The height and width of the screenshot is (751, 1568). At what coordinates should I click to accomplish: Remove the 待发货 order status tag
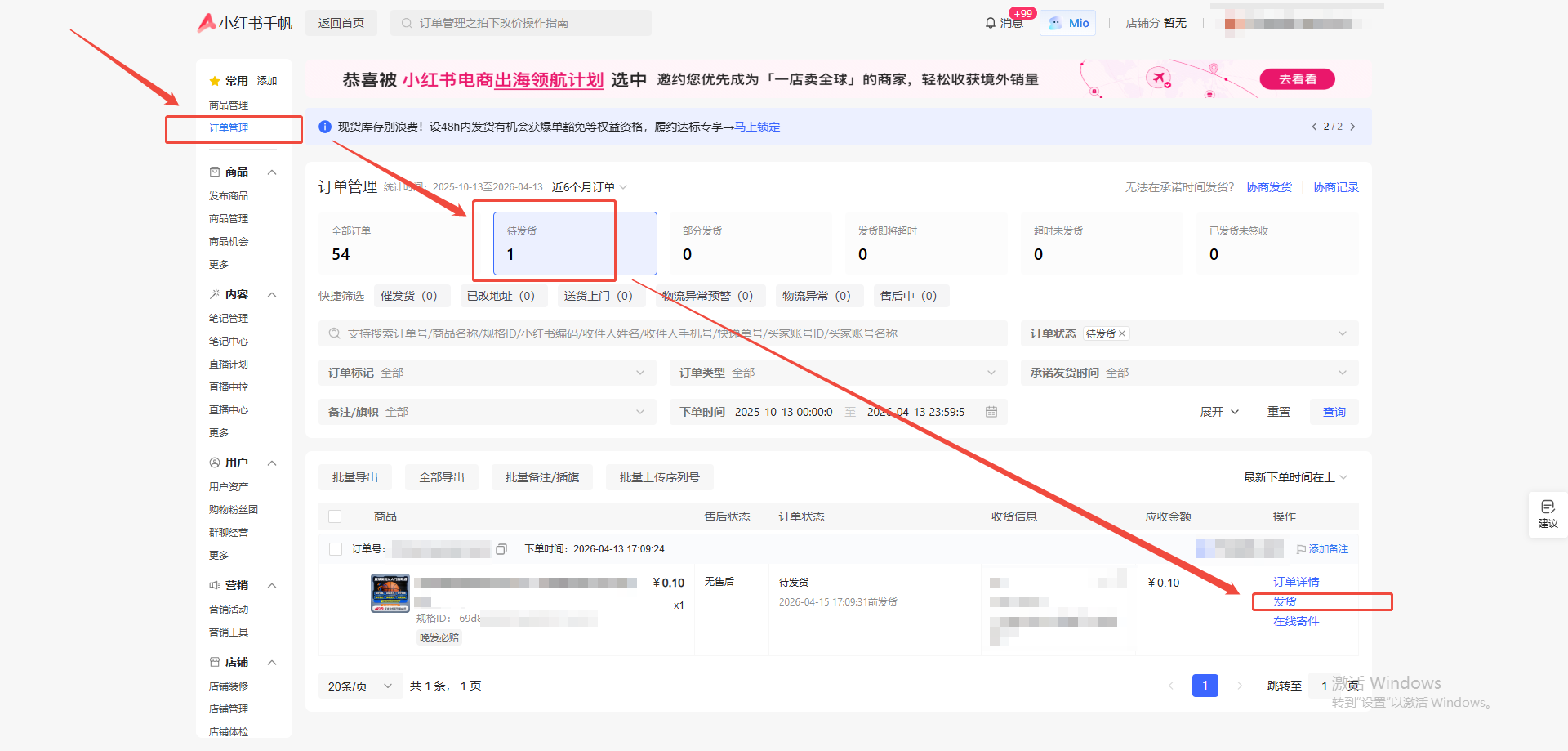point(1122,333)
